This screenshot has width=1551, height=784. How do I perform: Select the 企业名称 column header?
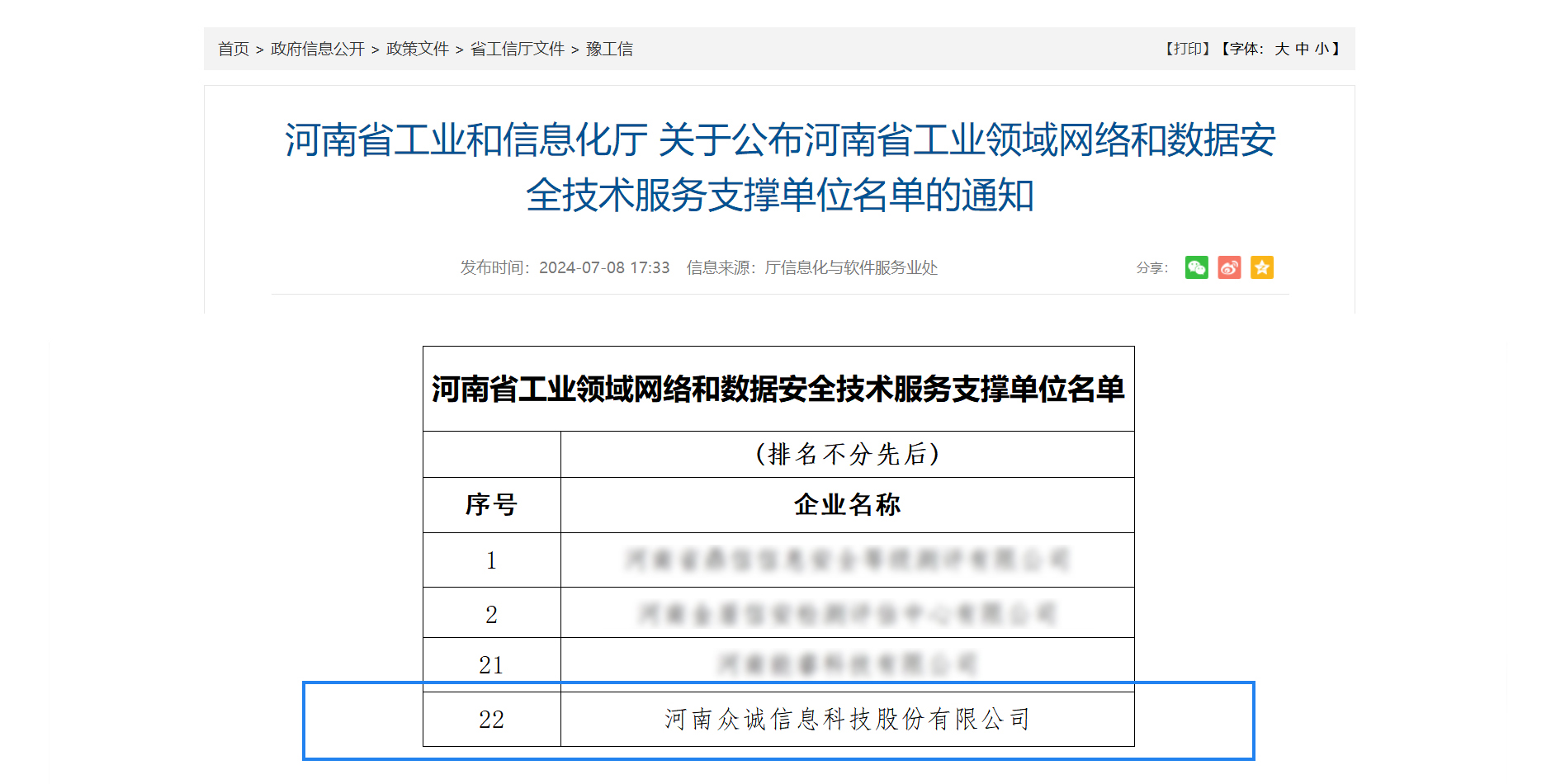coord(847,504)
